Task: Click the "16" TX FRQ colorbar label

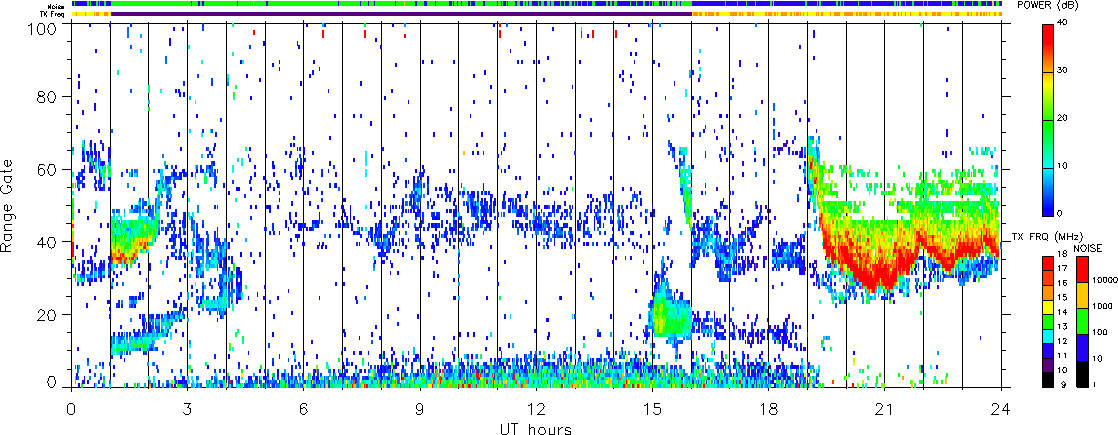Action: pyautogui.click(x=1062, y=283)
